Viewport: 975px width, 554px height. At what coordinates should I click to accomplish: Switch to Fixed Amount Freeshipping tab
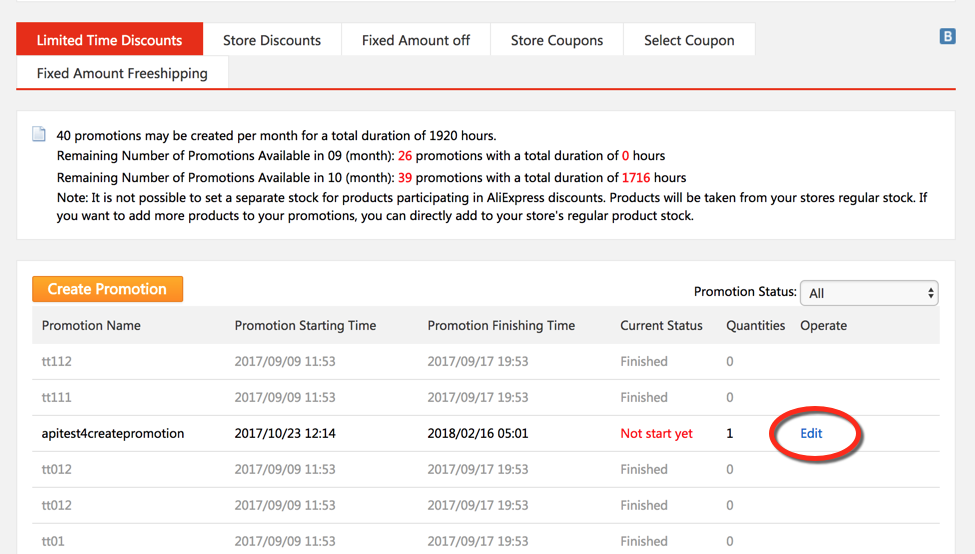tap(122, 73)
